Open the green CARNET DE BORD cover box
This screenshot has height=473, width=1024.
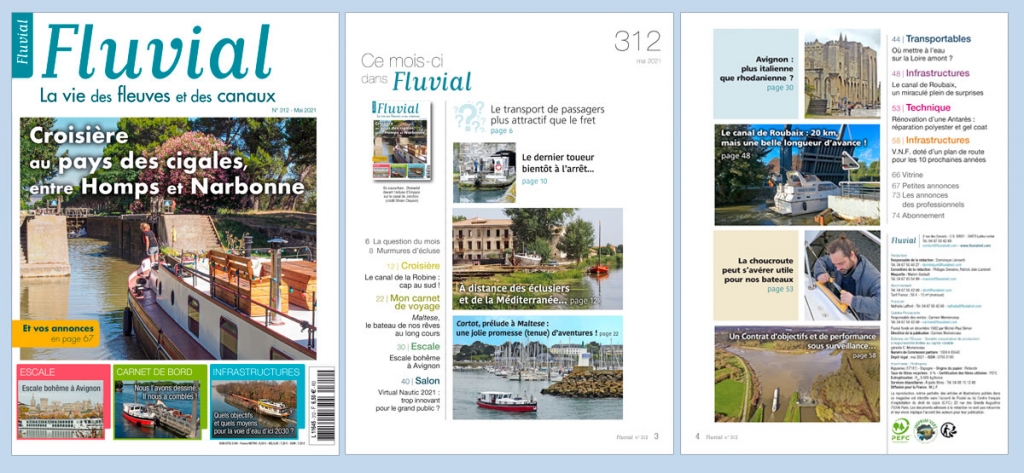tap(159, 402)
